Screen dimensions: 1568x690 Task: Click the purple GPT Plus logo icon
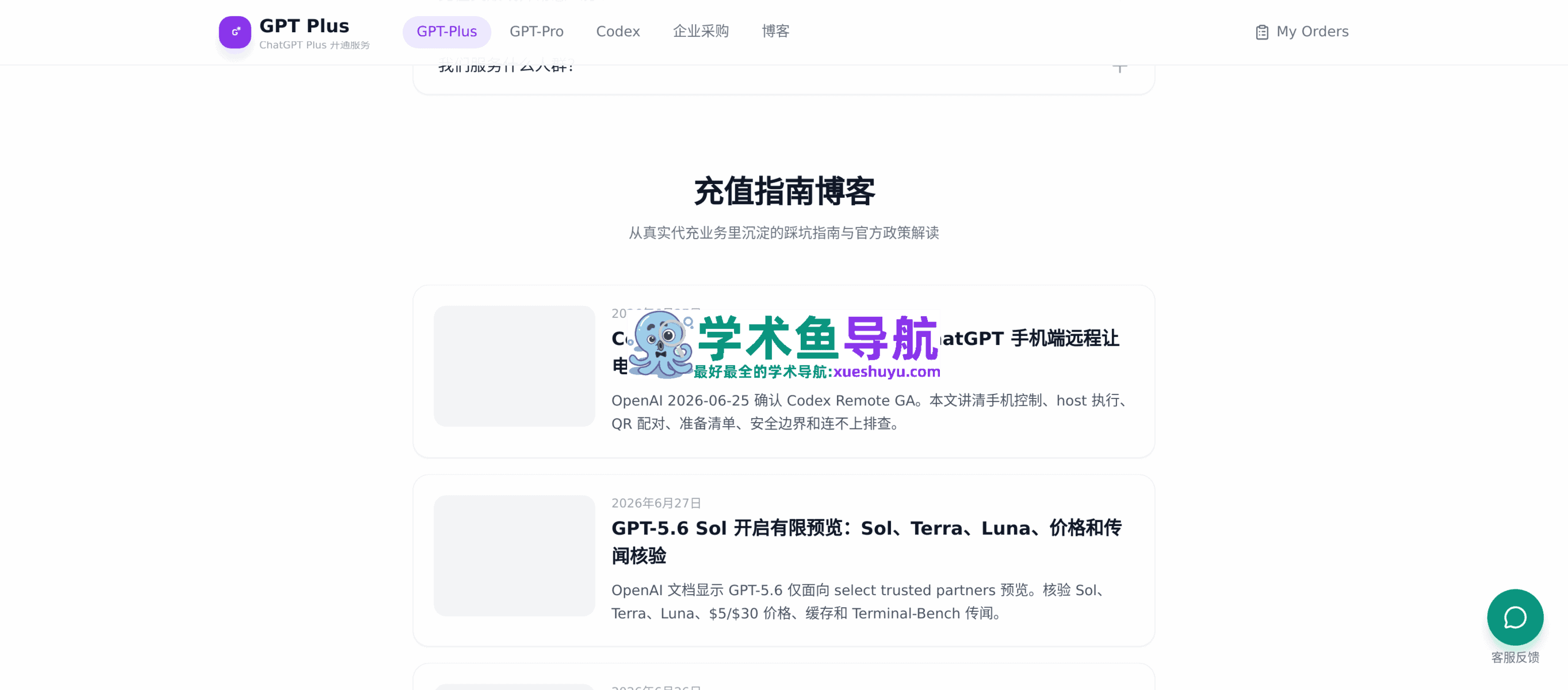(x=235, y=32)
